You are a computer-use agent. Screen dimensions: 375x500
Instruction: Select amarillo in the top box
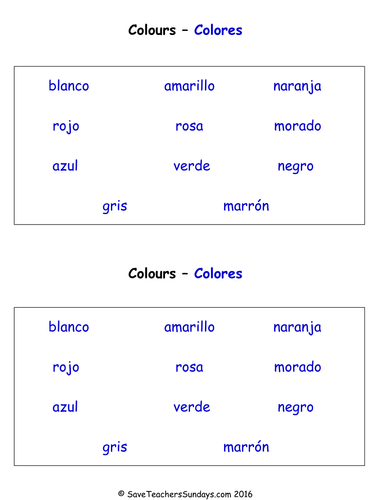click(189, 86)
